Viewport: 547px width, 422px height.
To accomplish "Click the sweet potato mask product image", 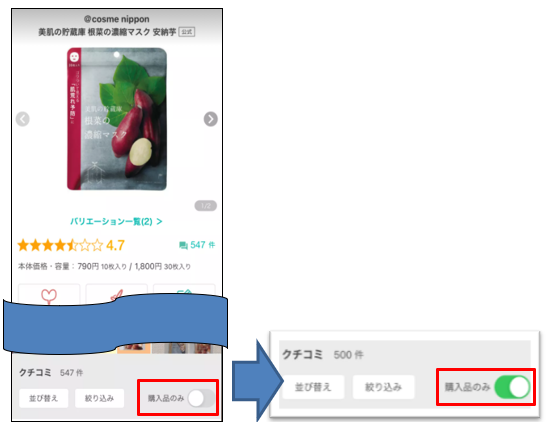I will (x=117, y=119).
